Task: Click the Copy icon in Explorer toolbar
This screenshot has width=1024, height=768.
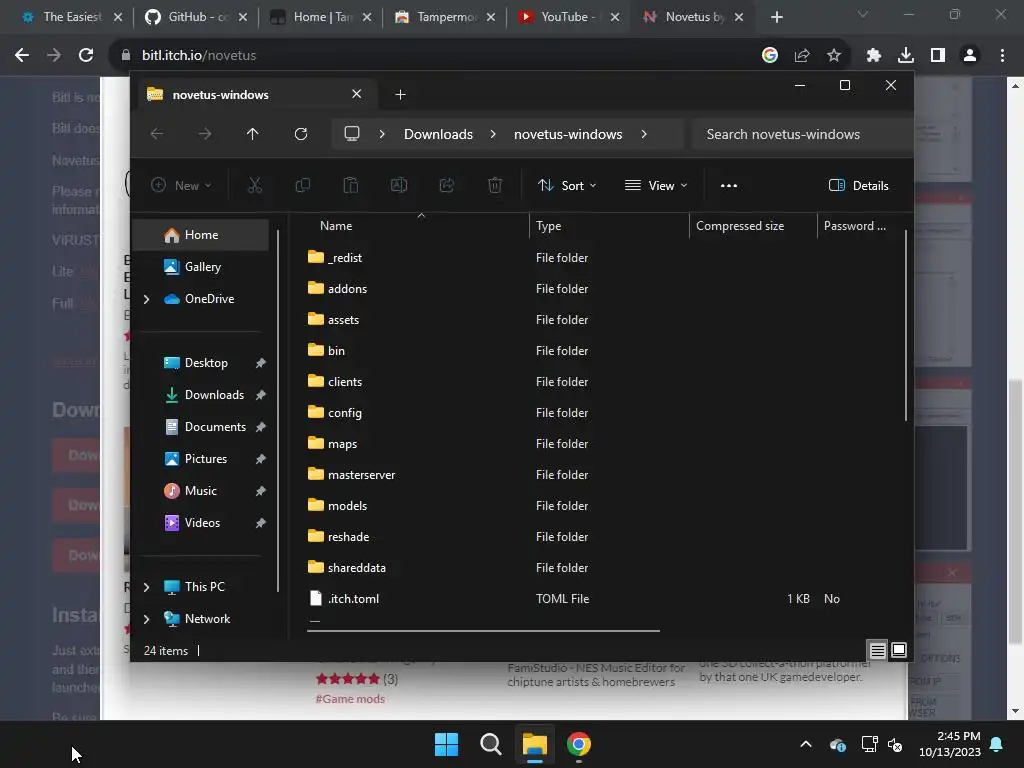Action: (x=302, y=185)
